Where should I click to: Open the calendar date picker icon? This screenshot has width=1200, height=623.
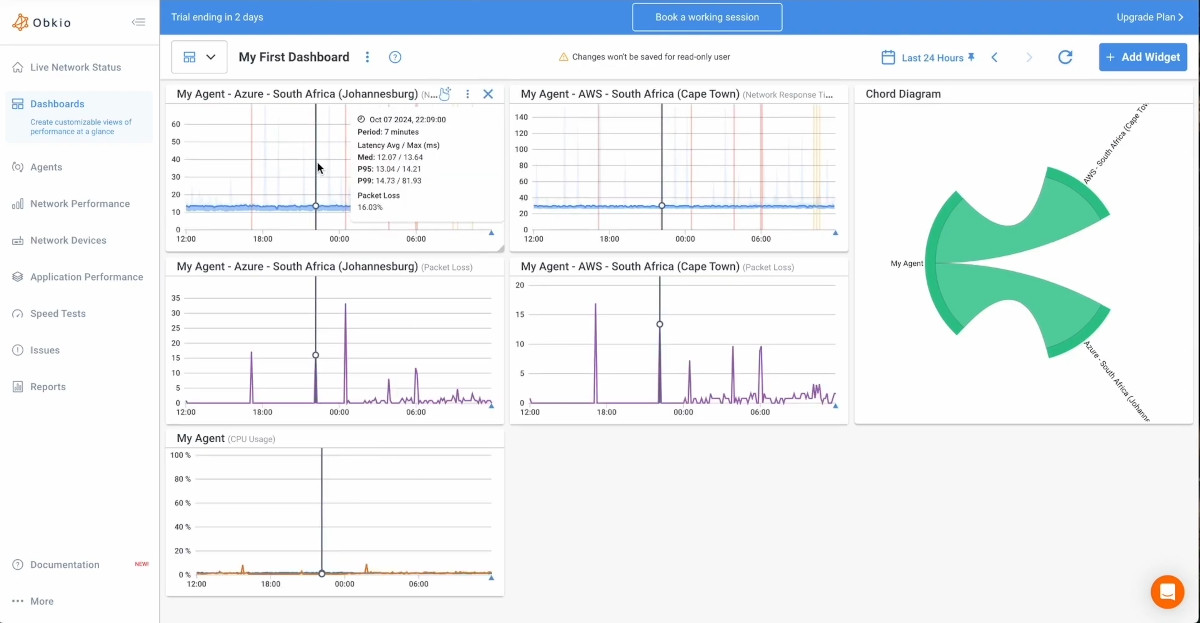click(887, 57)
